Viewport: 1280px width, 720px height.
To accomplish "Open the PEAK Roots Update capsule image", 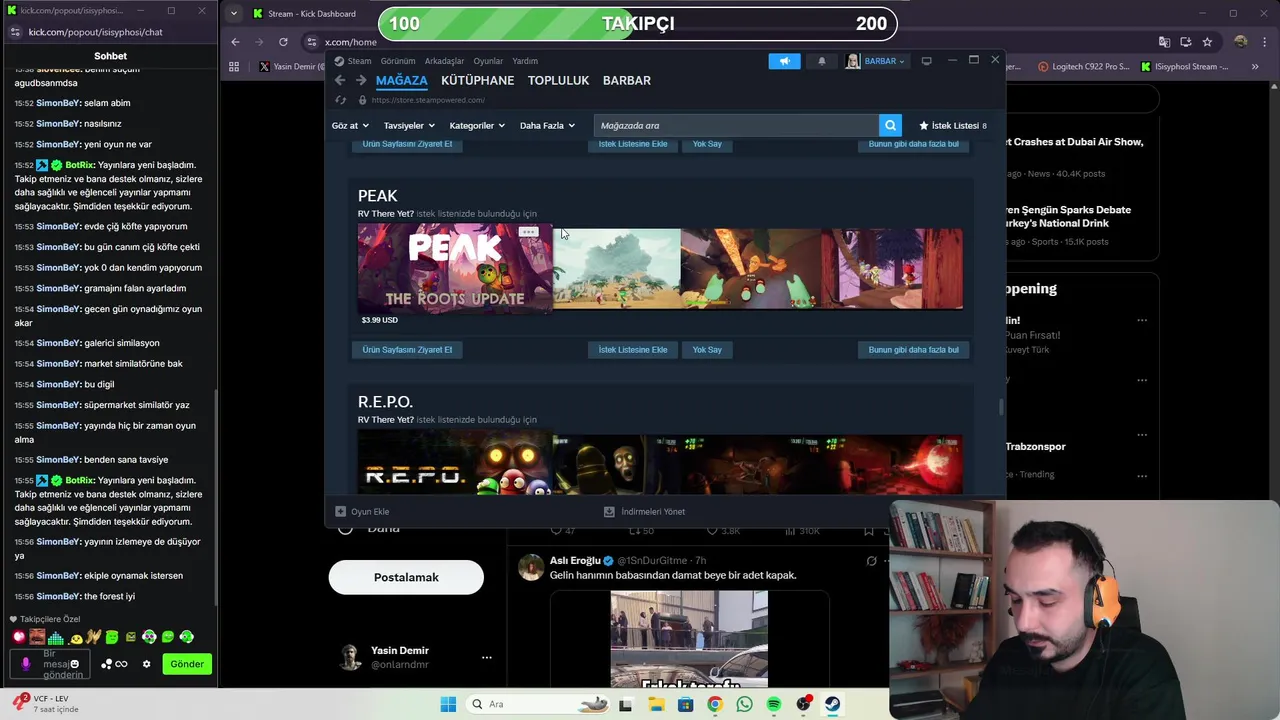I will [x=455, y=268].
